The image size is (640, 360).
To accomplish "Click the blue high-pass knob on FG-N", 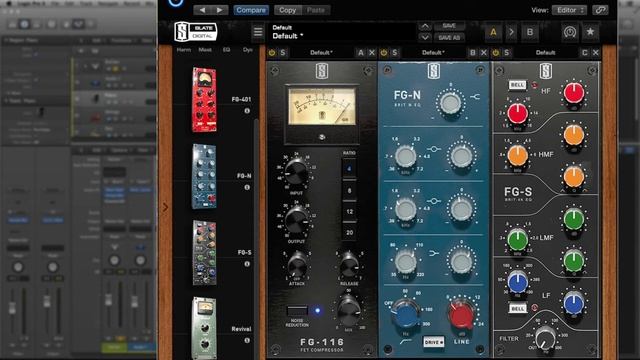I will (406, 315).
